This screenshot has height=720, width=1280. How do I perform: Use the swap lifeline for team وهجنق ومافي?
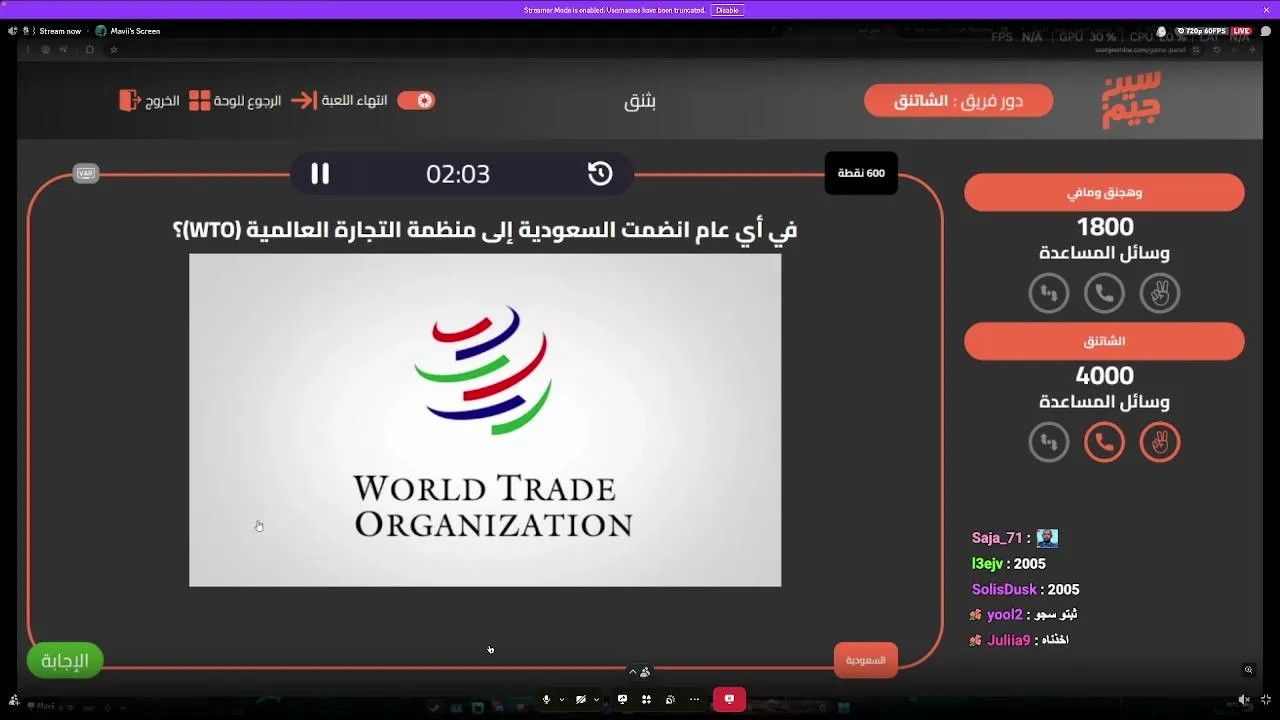point(1049,293)
